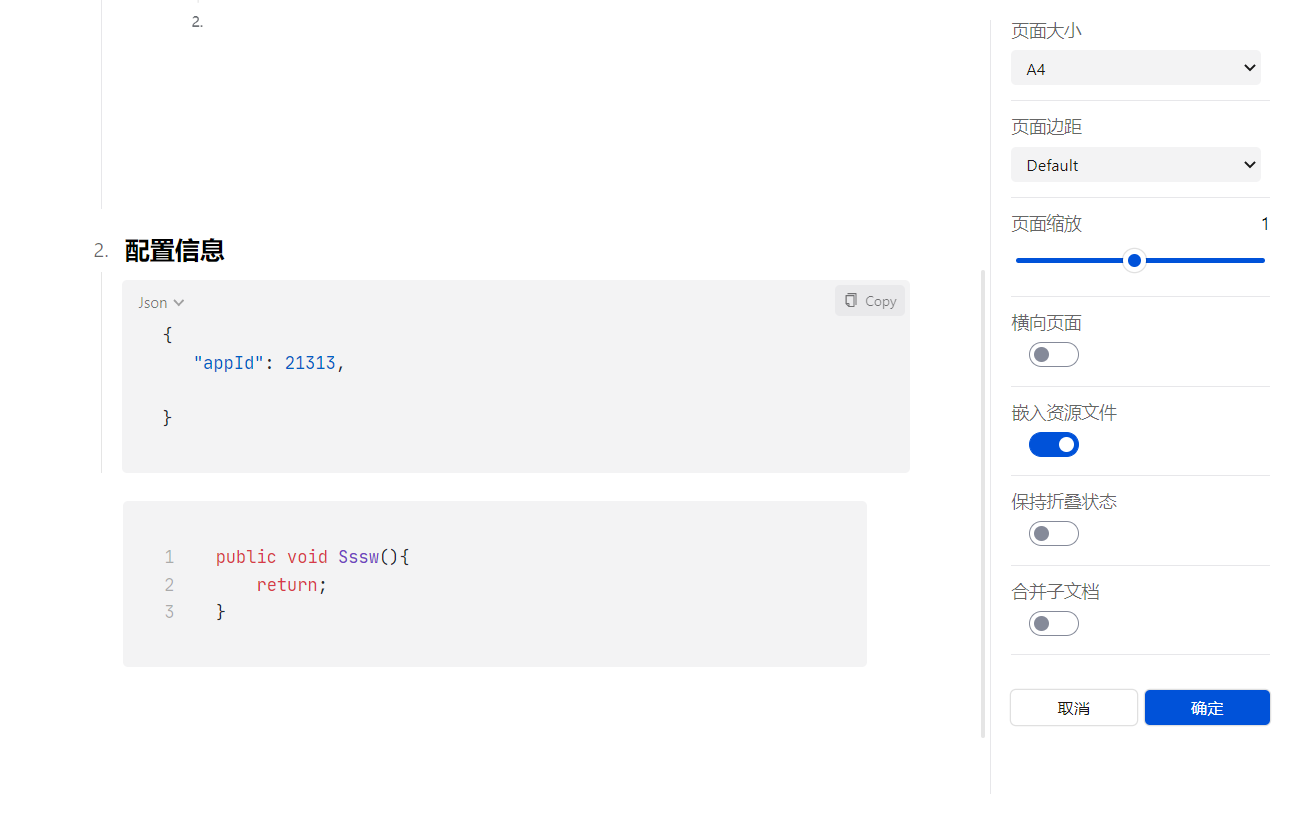Viewport: 1290px width, 813px height.
Task: Open the 页面大小 A4 dropdown
Action: point(1135,69)
